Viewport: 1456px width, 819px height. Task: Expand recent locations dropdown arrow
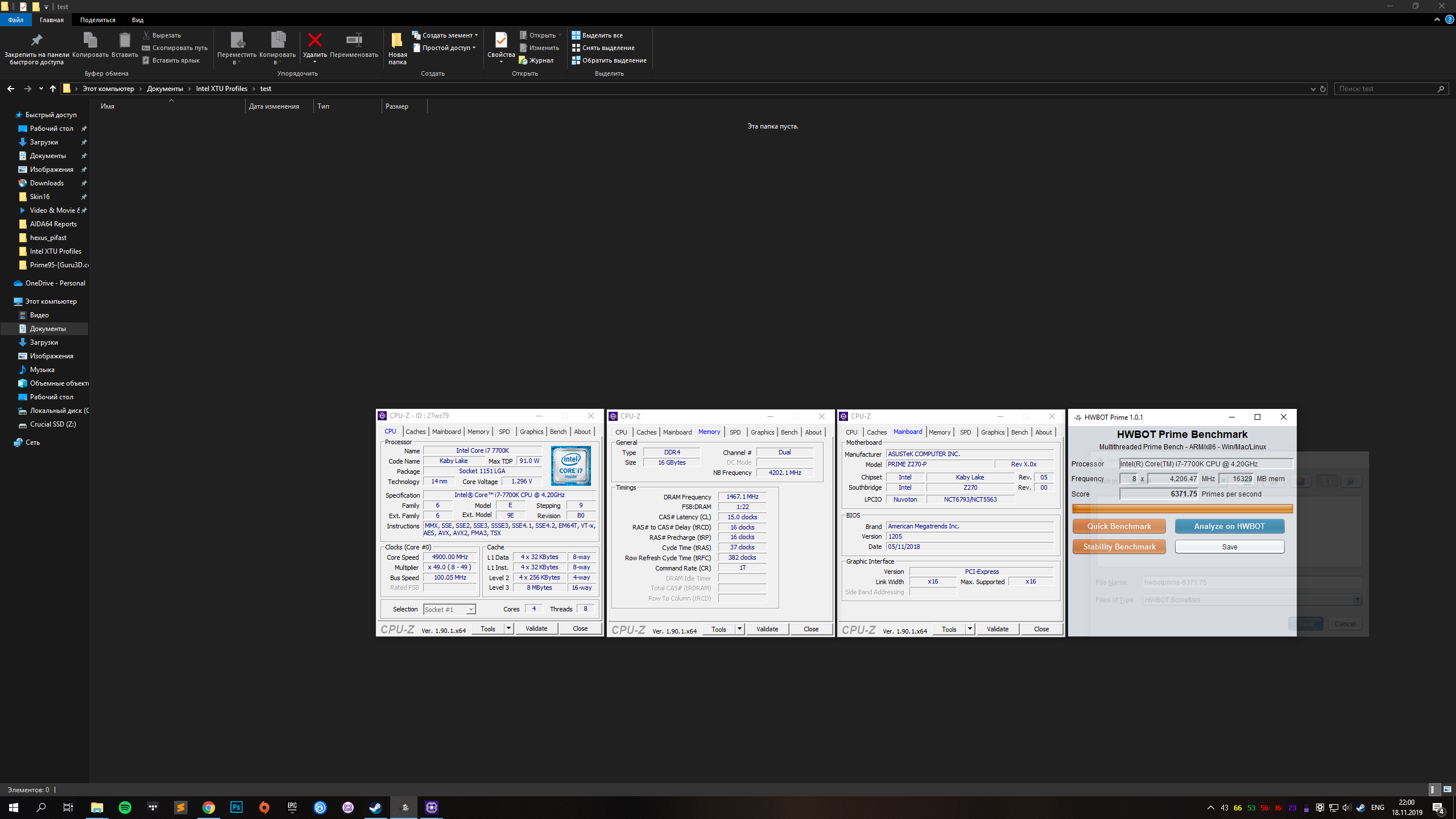coord(41,89)
